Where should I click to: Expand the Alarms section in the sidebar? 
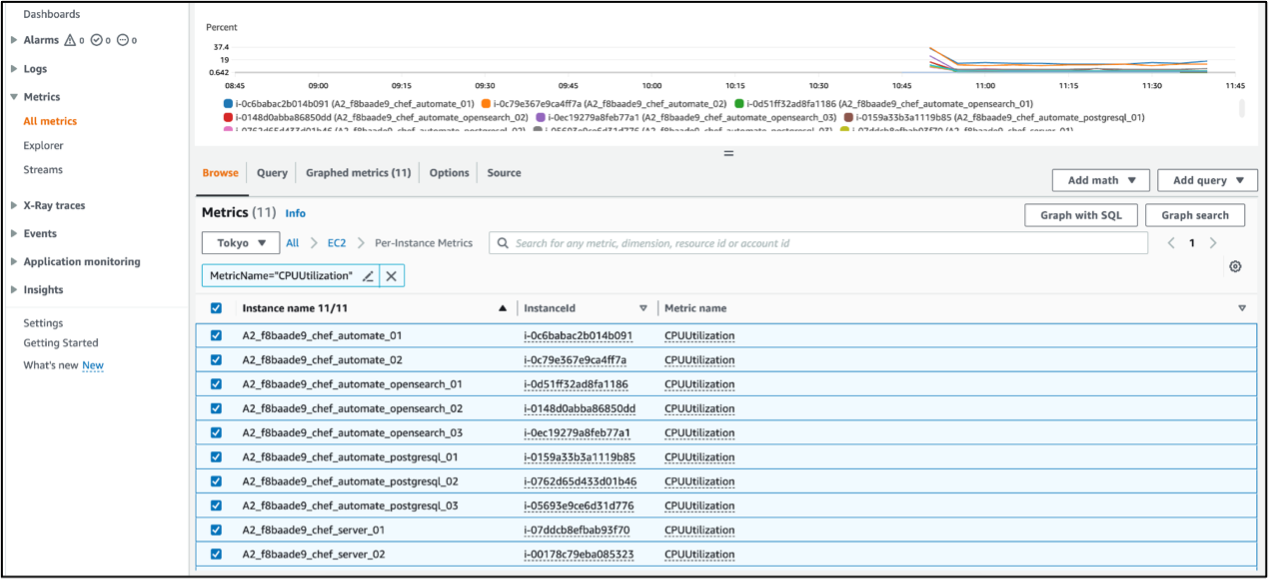coord(14,41)
